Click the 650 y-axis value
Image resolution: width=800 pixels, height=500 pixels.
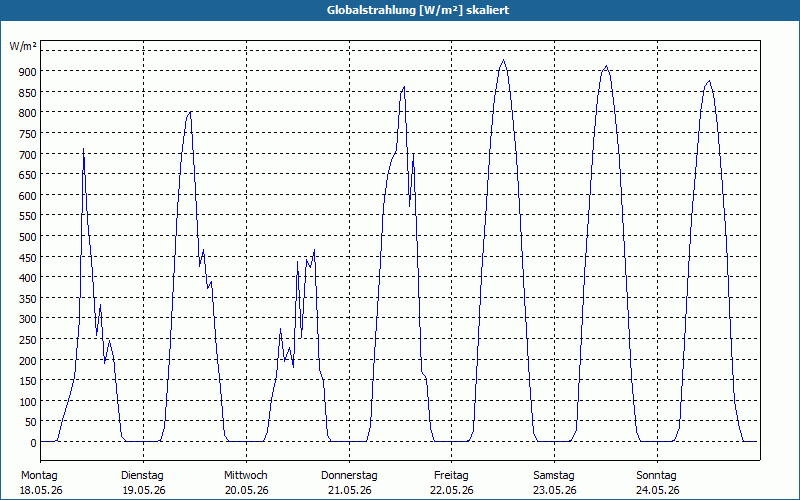[28, 175]
